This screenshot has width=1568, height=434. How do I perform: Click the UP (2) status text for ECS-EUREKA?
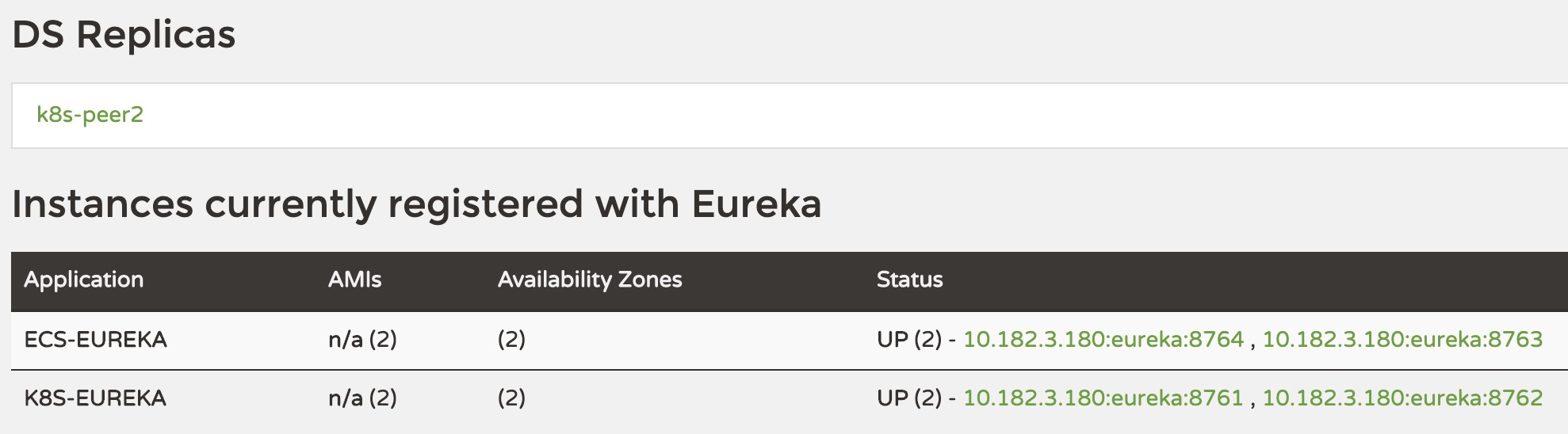click(x=908, y=340)
